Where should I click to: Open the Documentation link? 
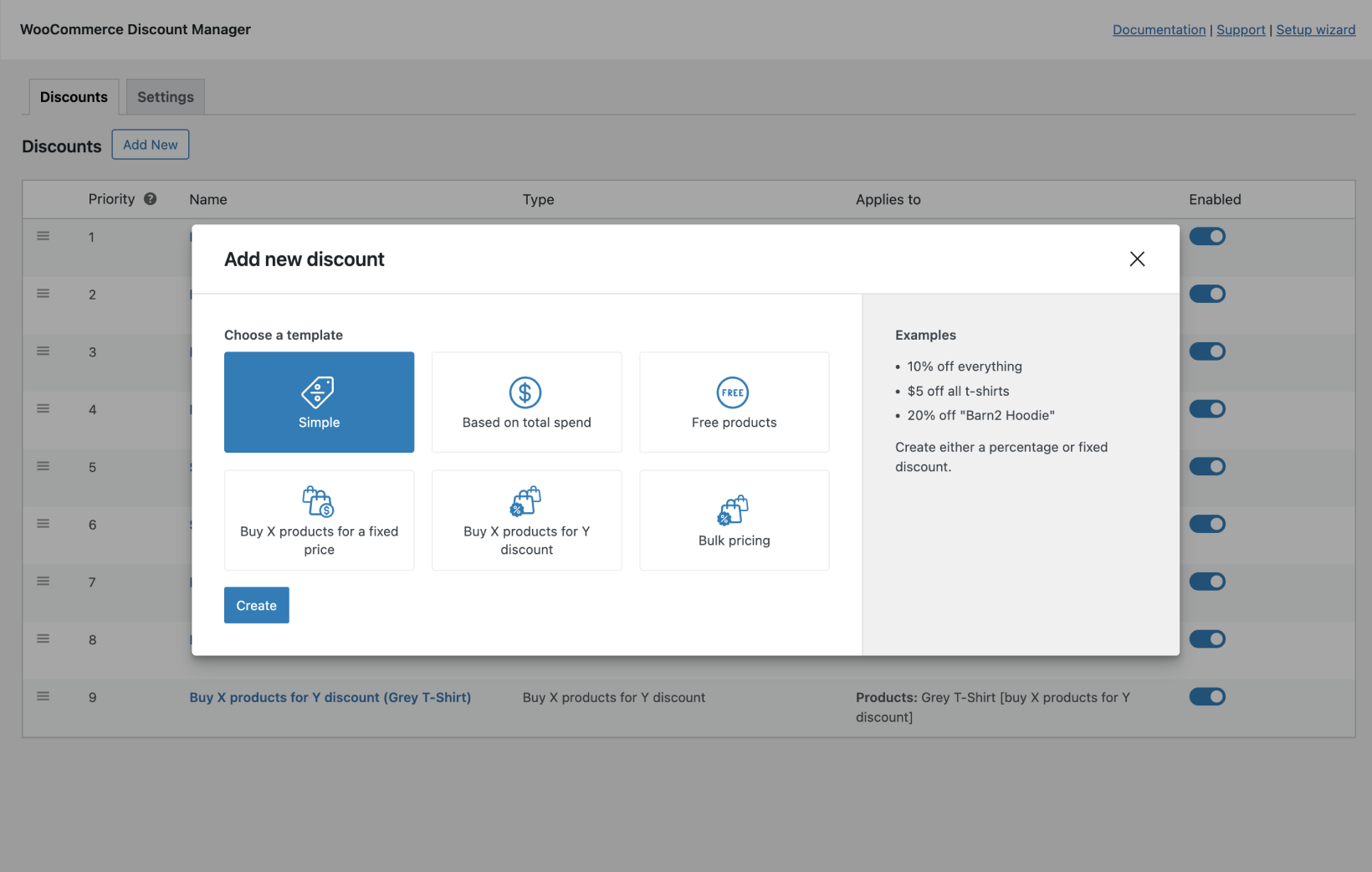tap(1159, 29)
